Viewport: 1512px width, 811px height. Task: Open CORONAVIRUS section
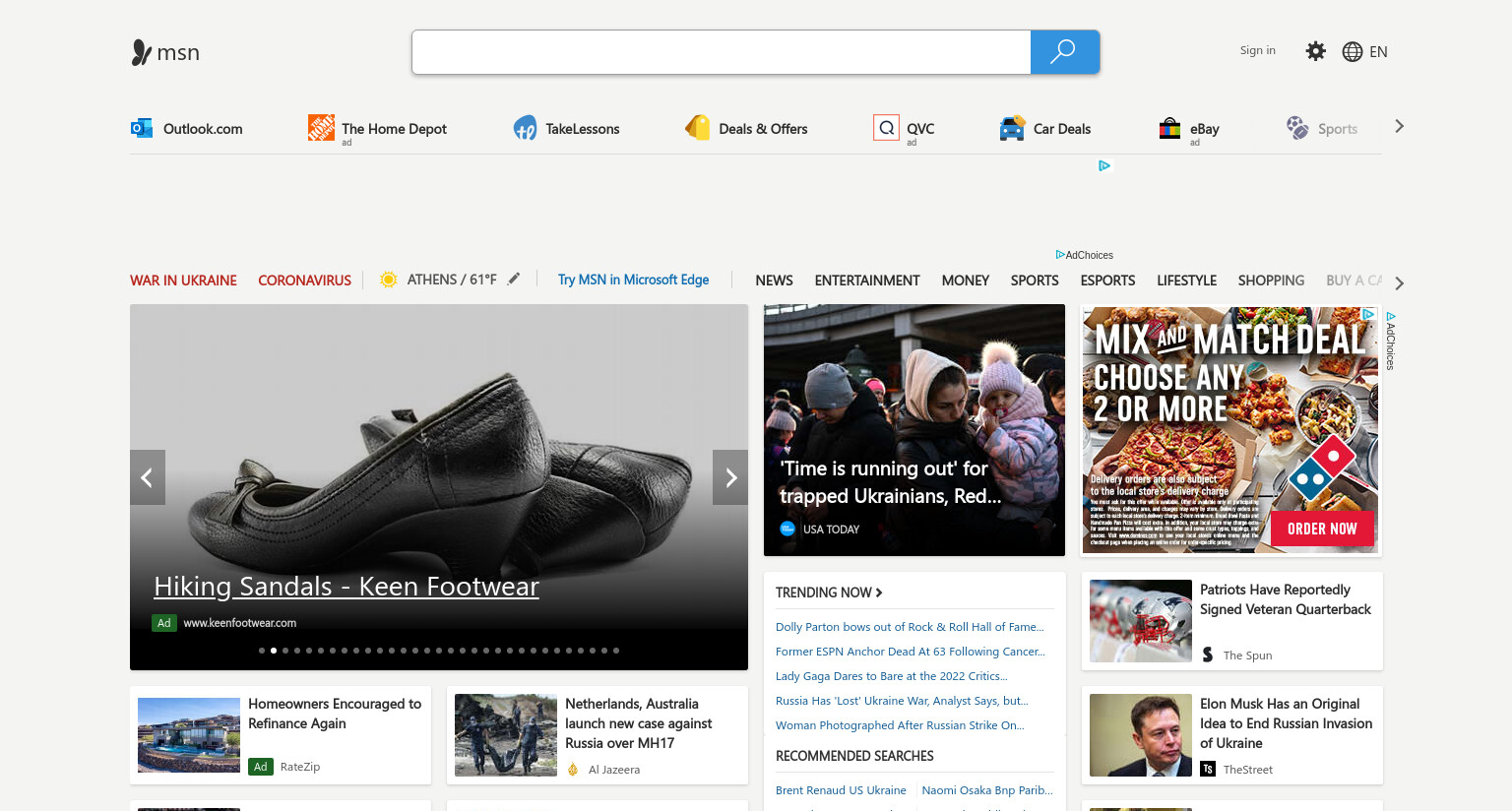point(304,281)
